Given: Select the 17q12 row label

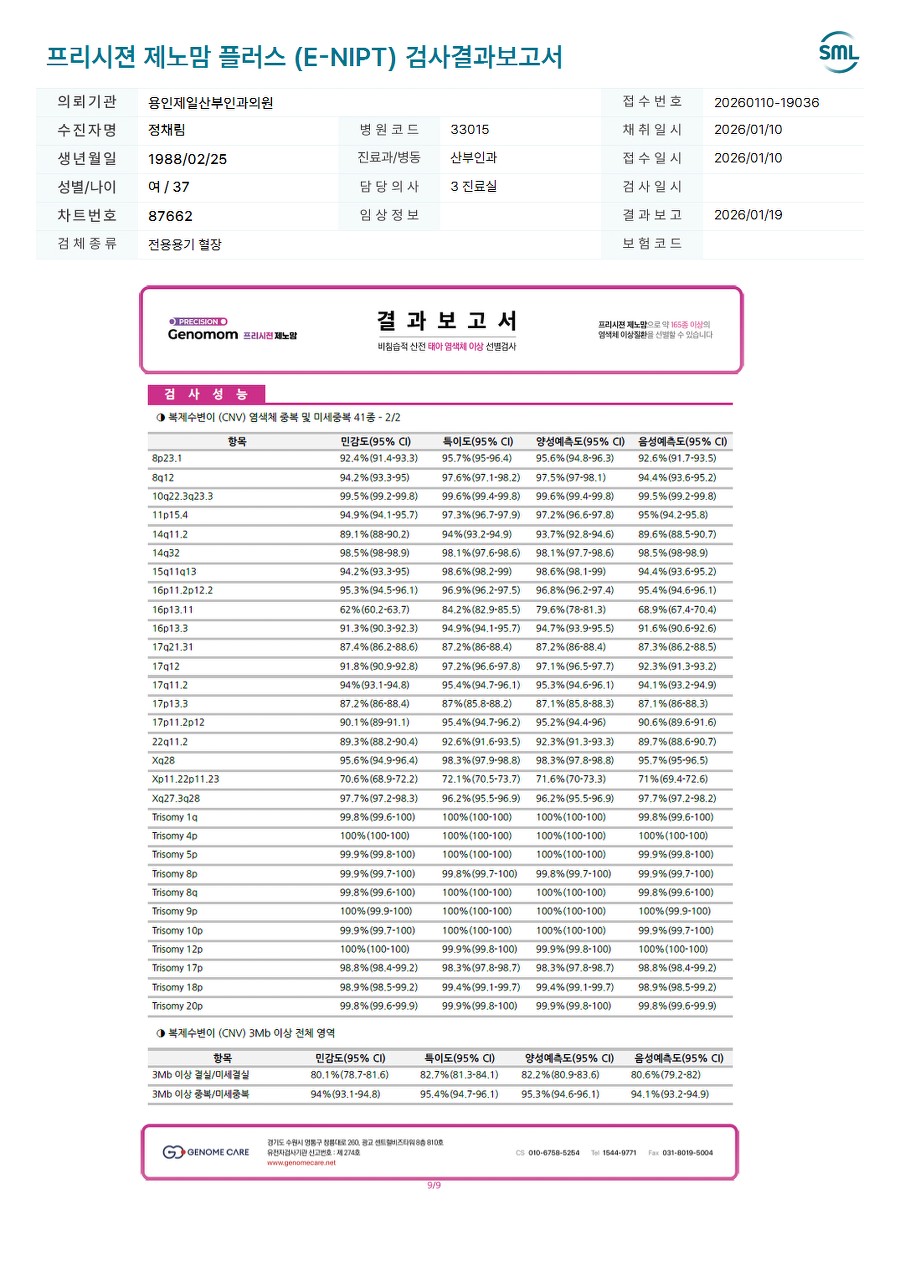Looking at the screenshot, I should (166, 666).
